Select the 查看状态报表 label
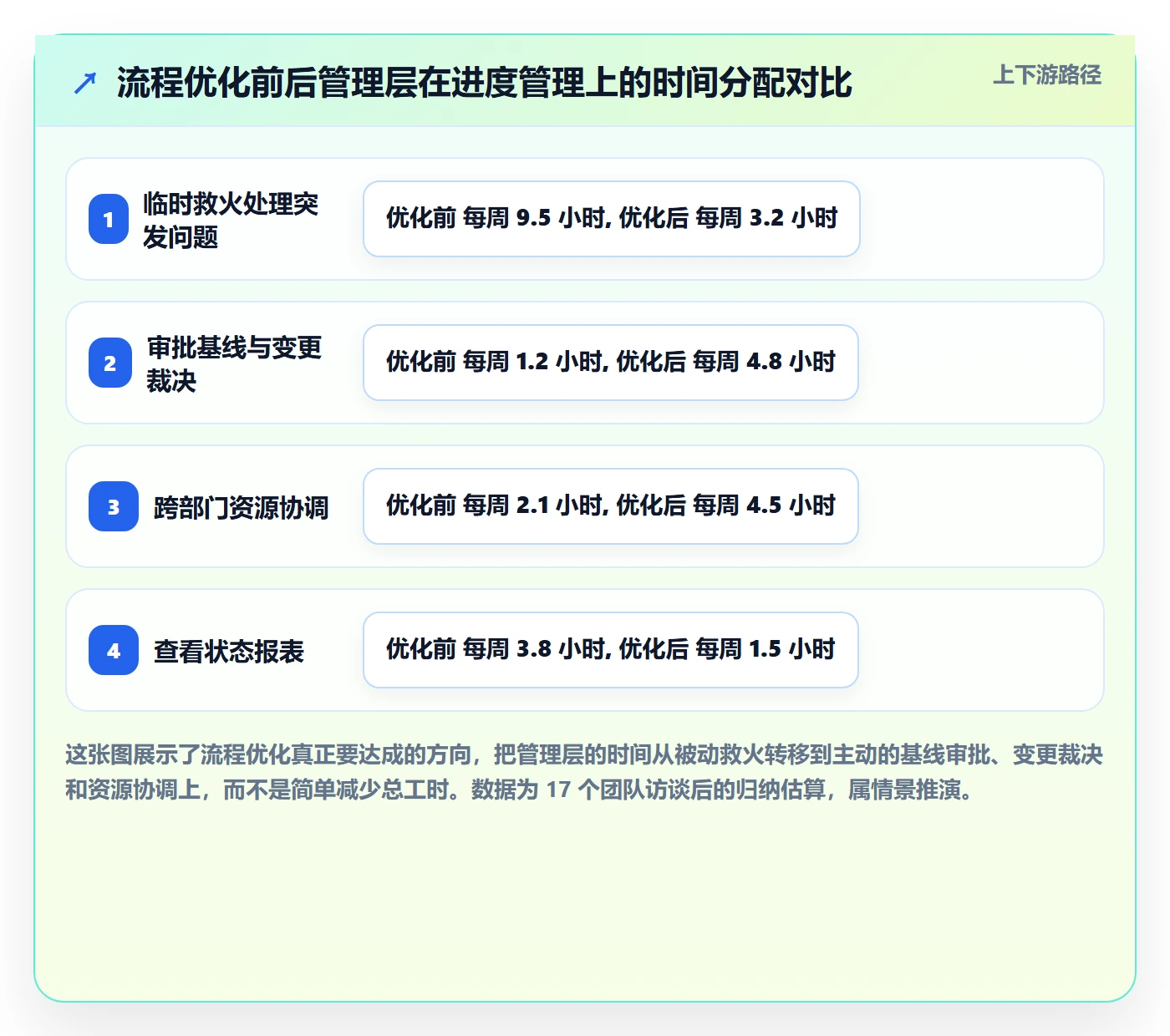The width and height of the screenshot is (1170, 1036). (229, 651)
